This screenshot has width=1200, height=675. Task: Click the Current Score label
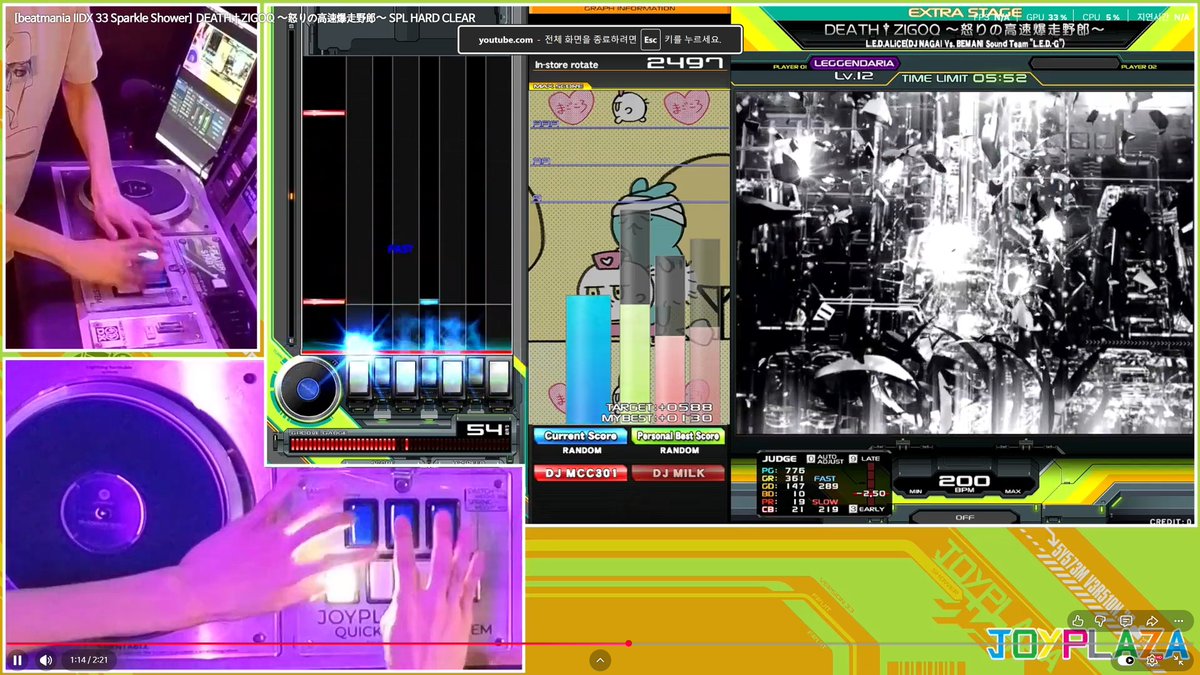(x=581, y=436)
